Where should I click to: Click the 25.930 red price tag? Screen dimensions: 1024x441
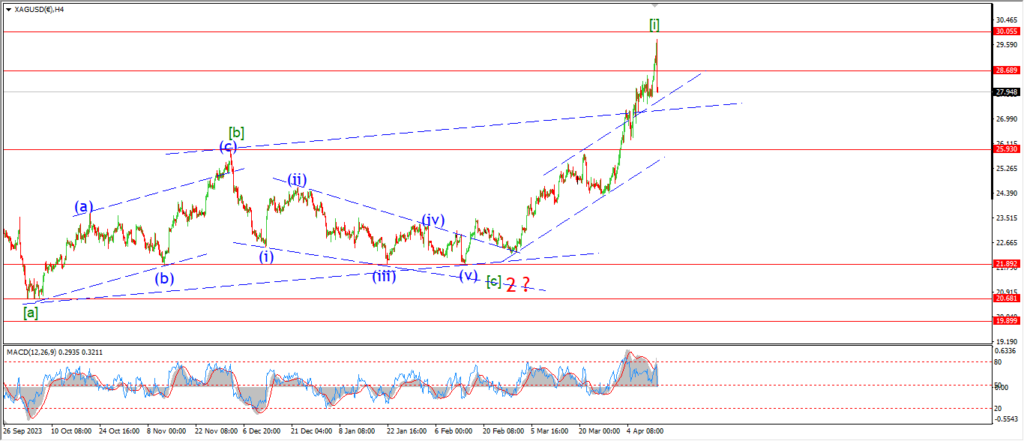click(x=1006, y=149)
